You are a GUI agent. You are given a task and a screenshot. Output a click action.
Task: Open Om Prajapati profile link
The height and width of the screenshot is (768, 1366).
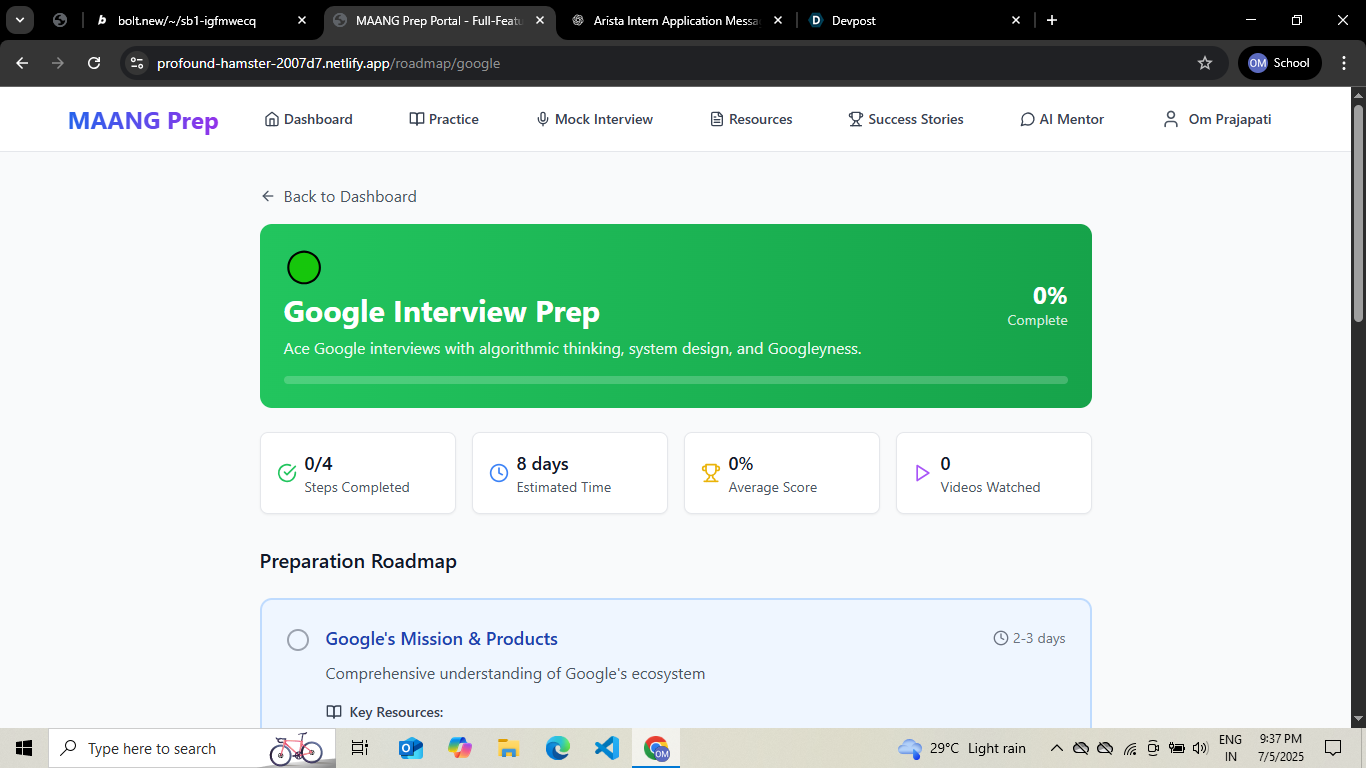pos(1217,119)
